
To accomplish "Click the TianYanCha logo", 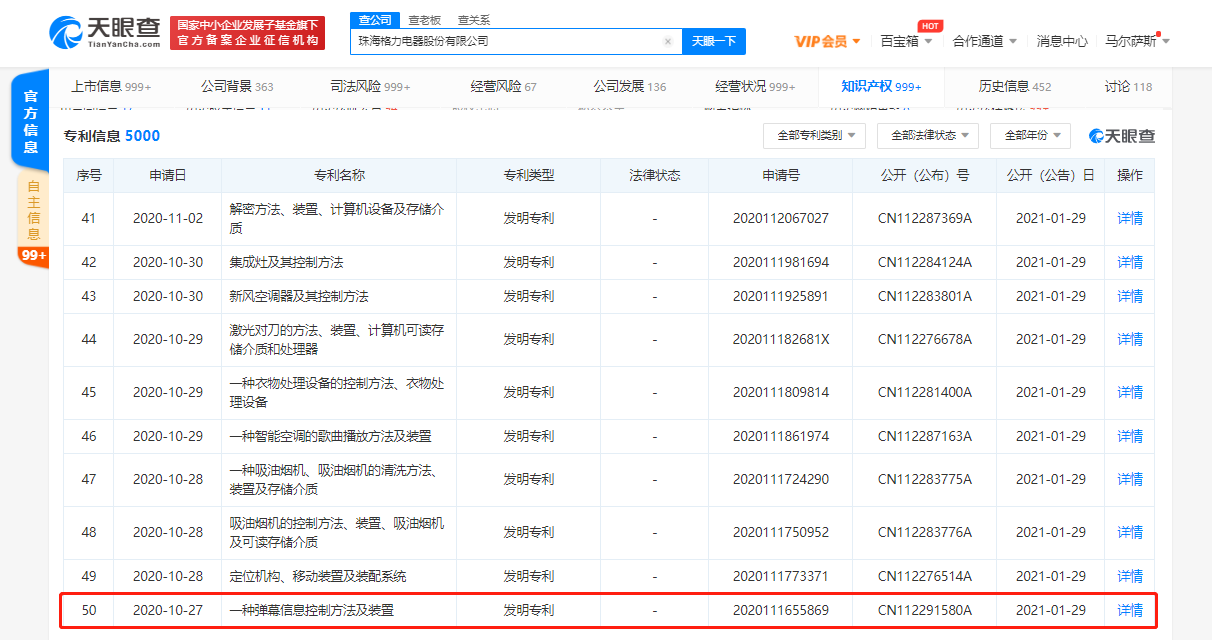I will [105, 32].
